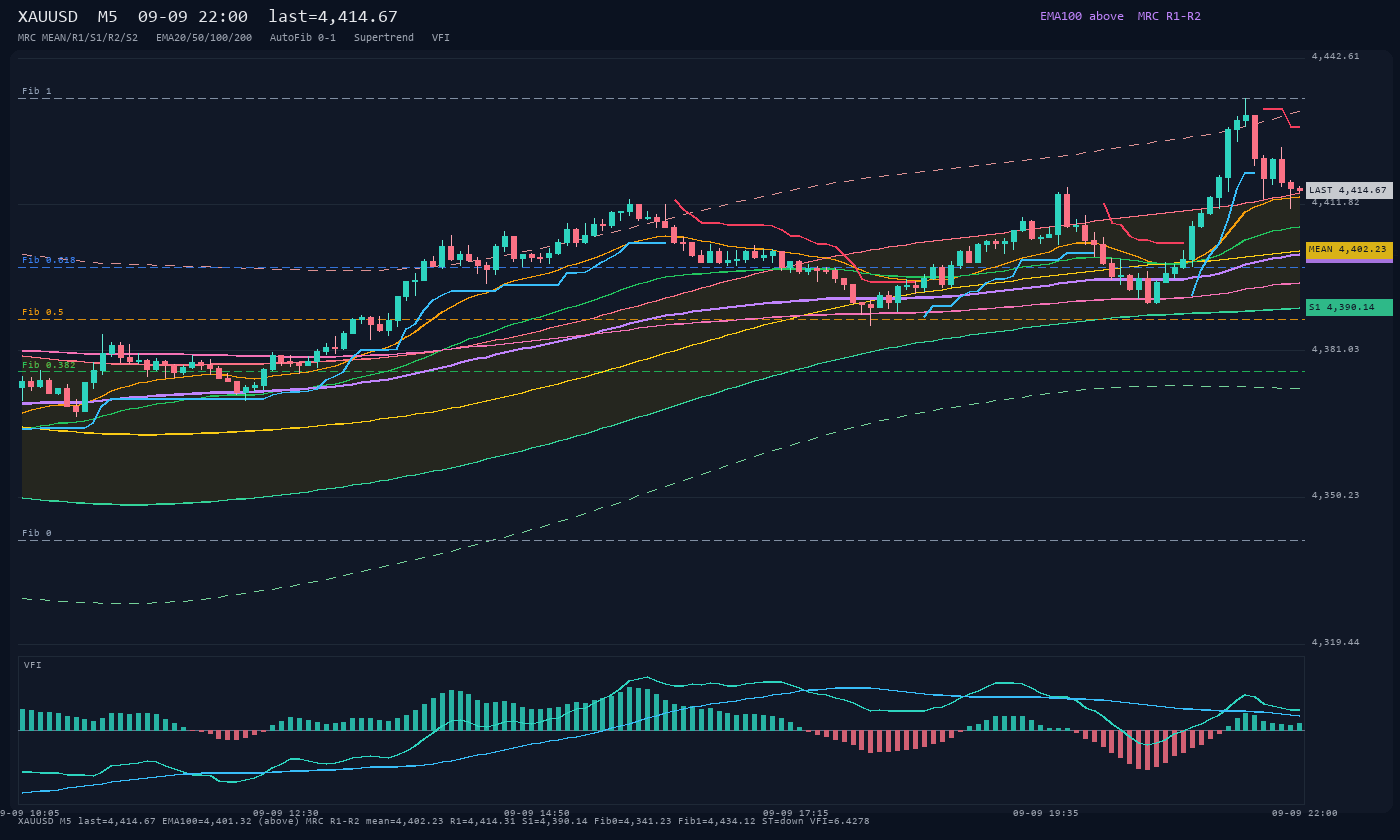This screenshot has height=840, width=1400.
Task: Click the 4,381.03 price axis label
Action: tap(1336, 349)
